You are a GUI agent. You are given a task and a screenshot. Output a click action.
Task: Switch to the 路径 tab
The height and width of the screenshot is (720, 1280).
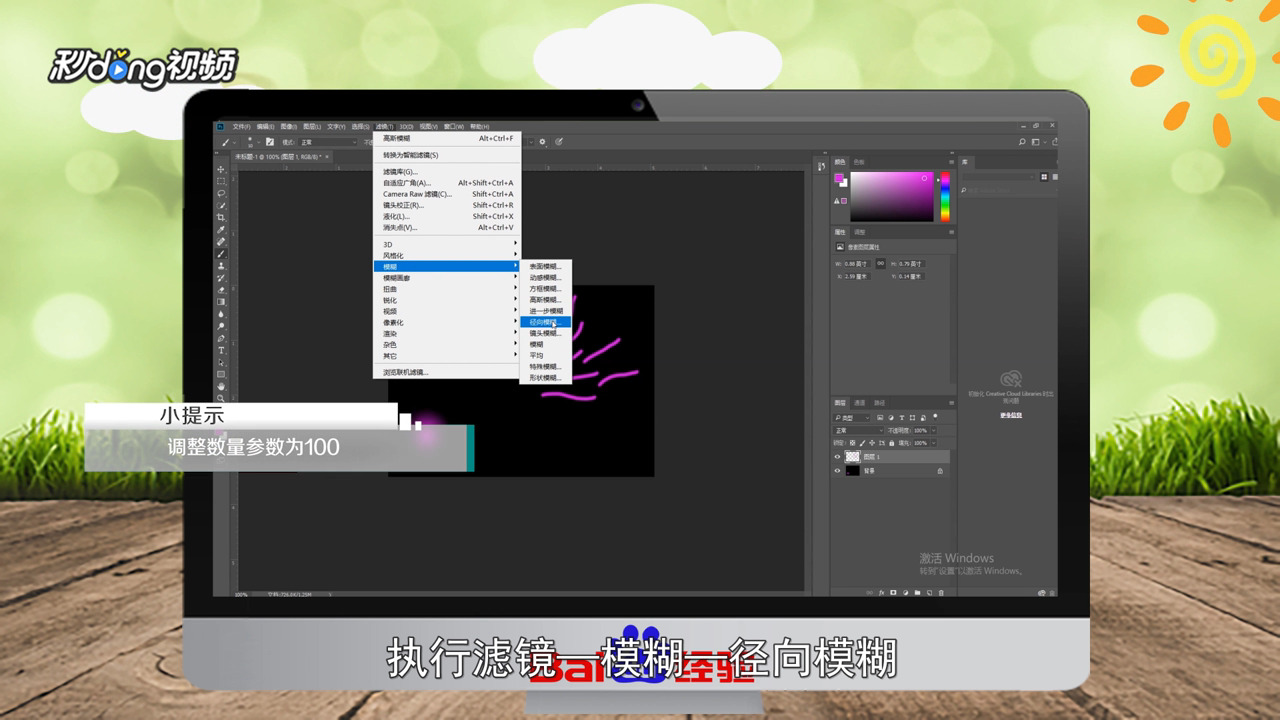coord(880,403)
